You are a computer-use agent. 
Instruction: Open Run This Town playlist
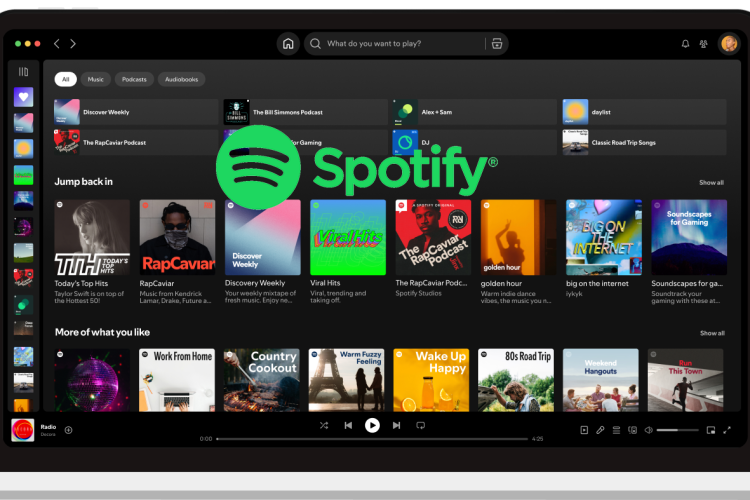[685, 380]
